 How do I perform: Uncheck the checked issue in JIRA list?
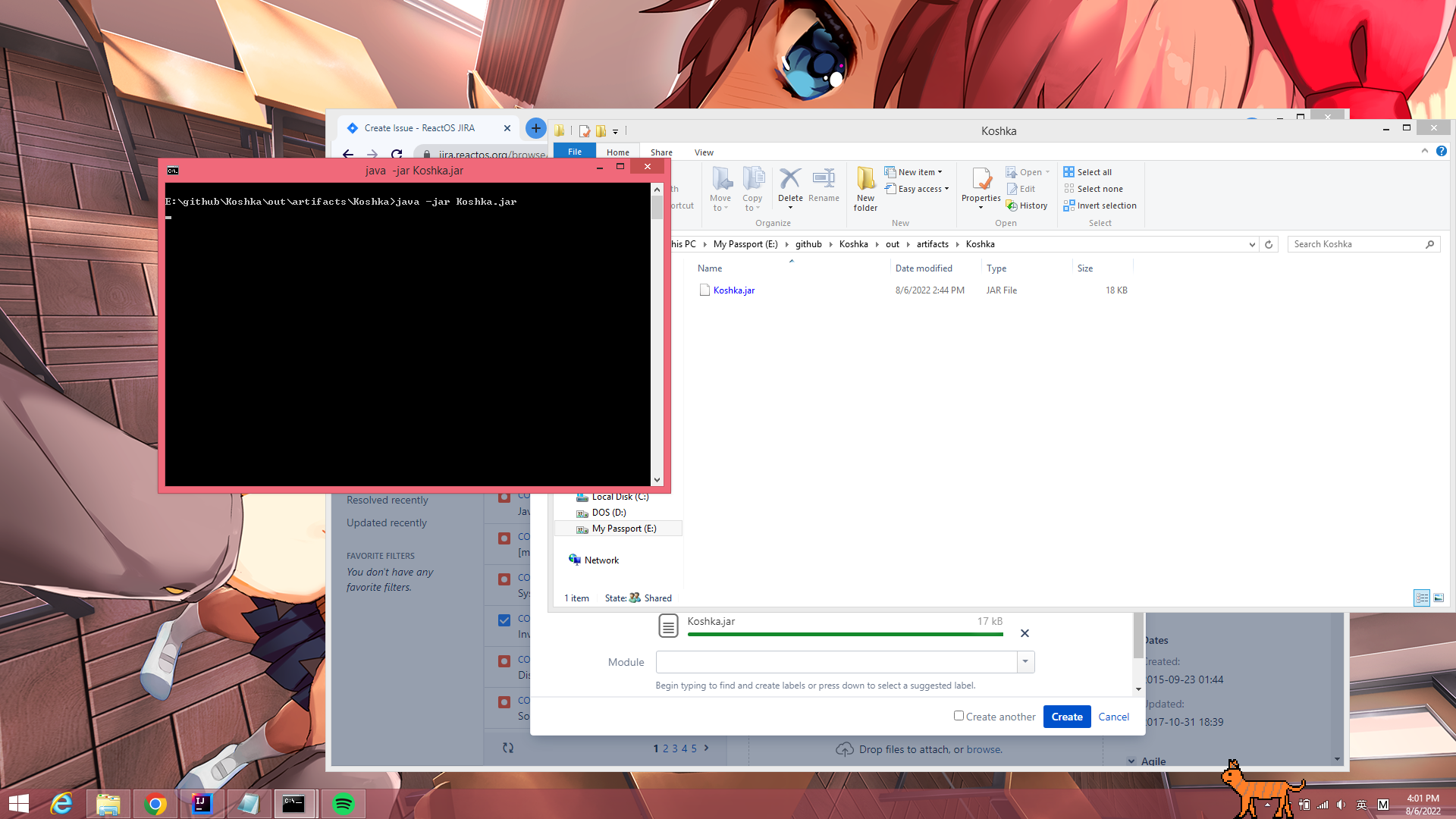click(504, 620)
